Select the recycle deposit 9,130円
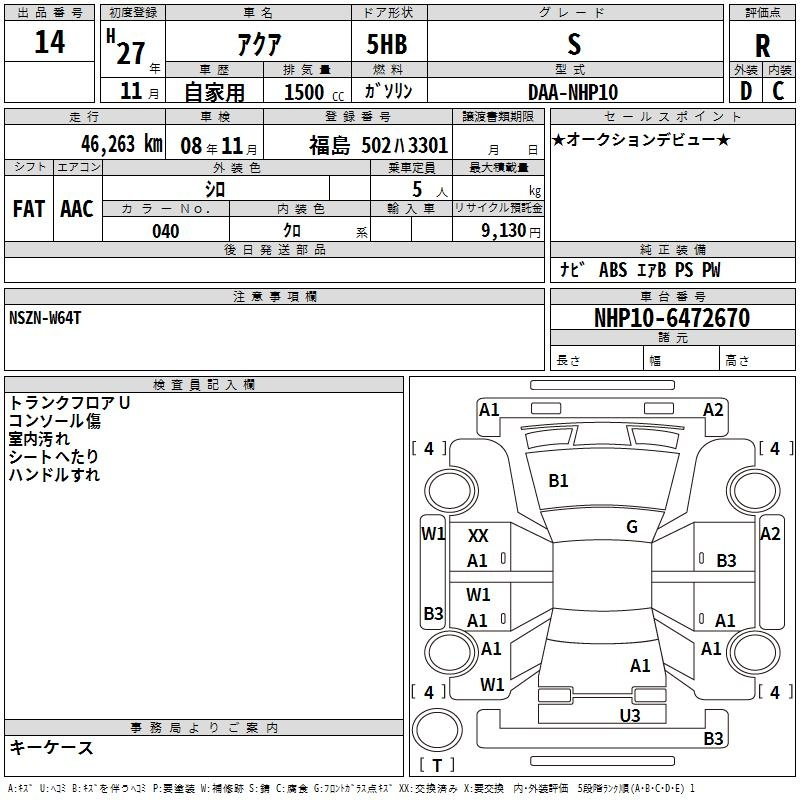 tap(511, 231)
